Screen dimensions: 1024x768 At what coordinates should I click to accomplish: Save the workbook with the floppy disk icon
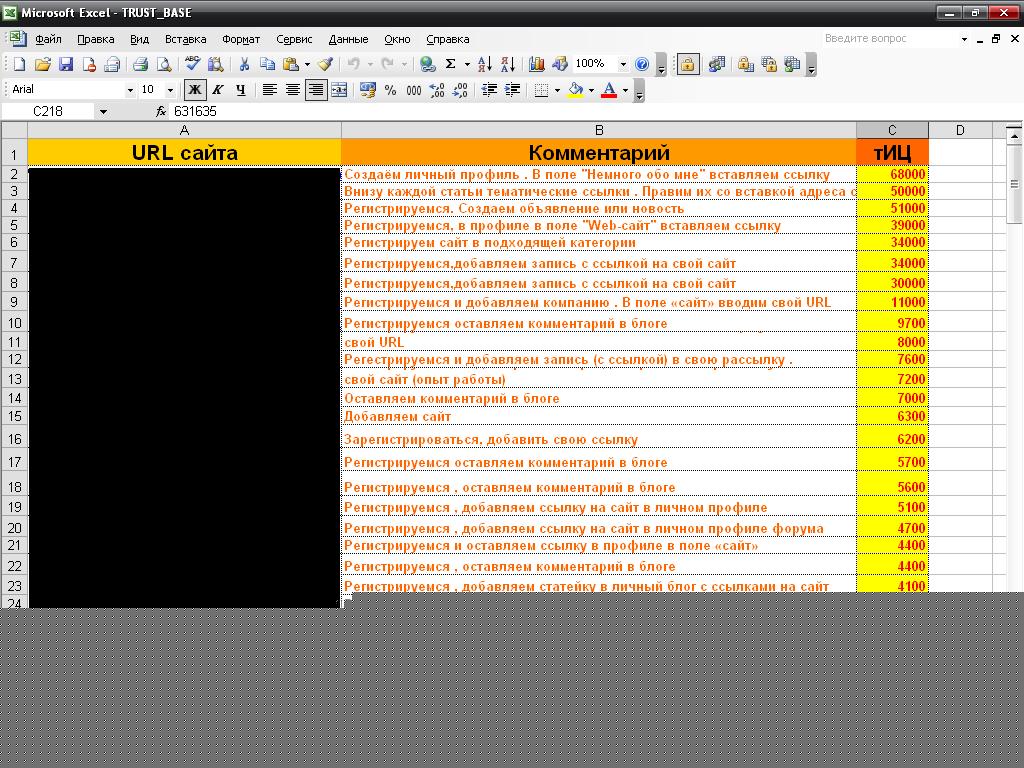[x=66, y=64]
